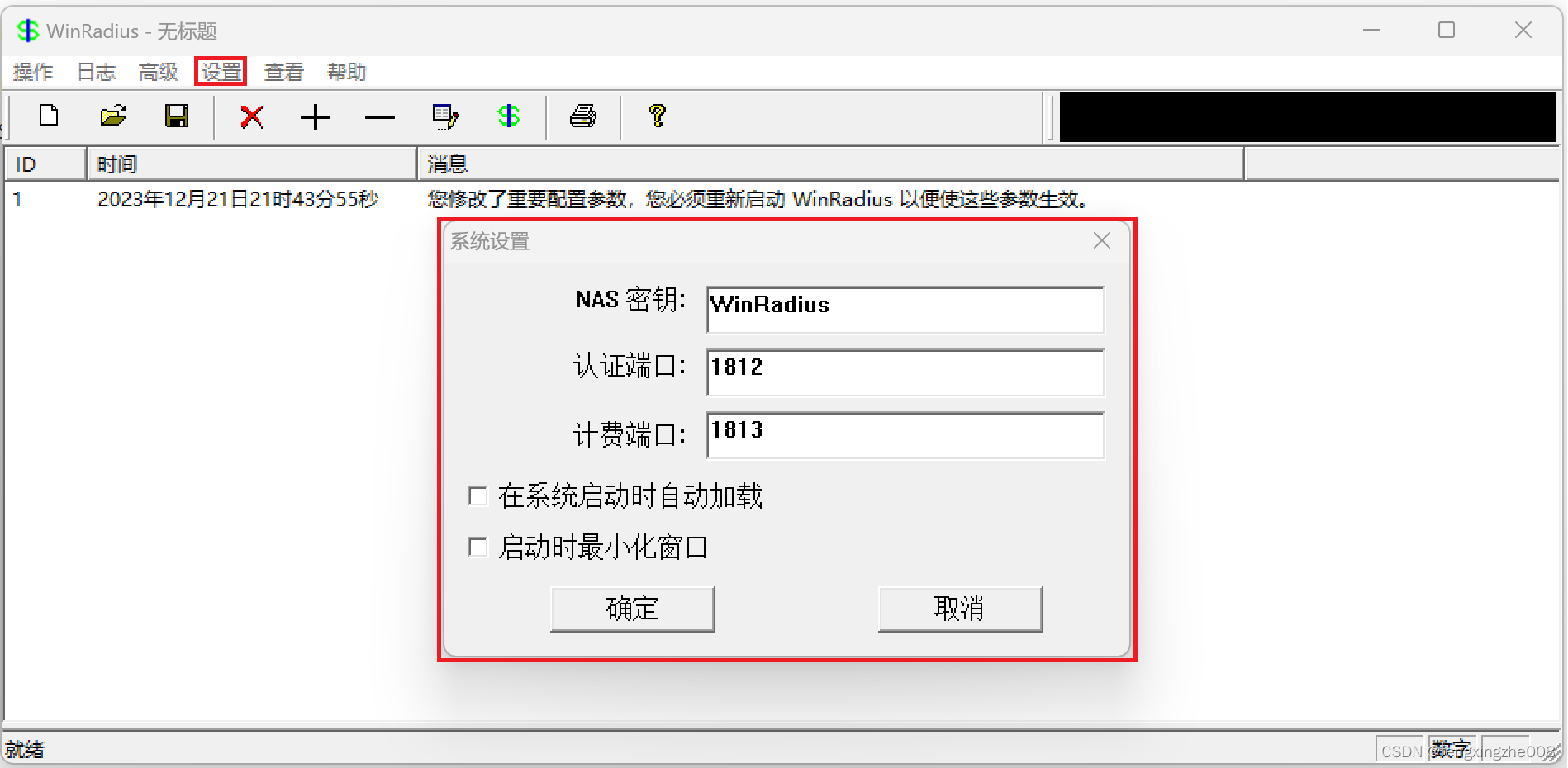Open the 查看 menu
The image size is (1568, 768).
coord(284,72)
